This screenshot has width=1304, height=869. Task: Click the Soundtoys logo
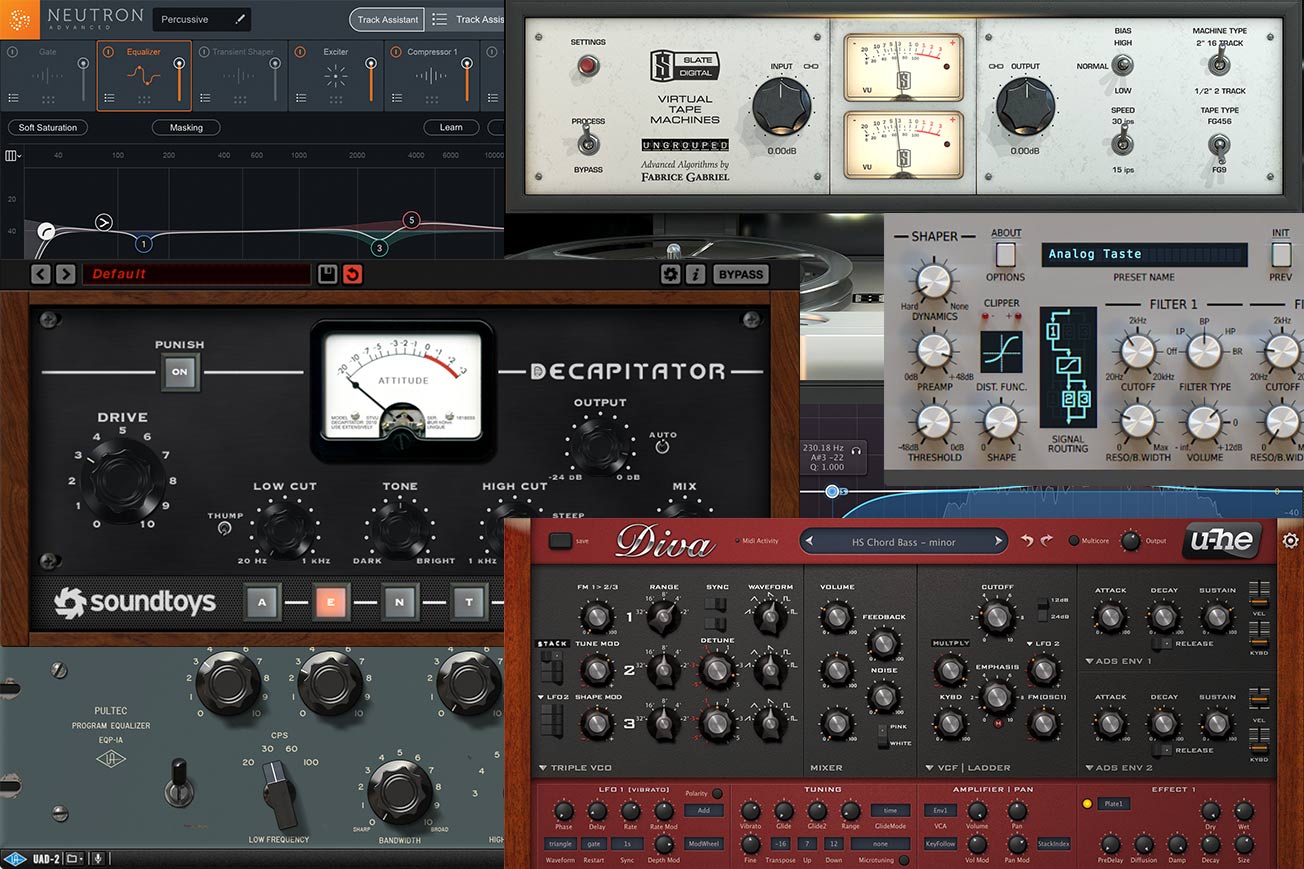tap(135, 602)
